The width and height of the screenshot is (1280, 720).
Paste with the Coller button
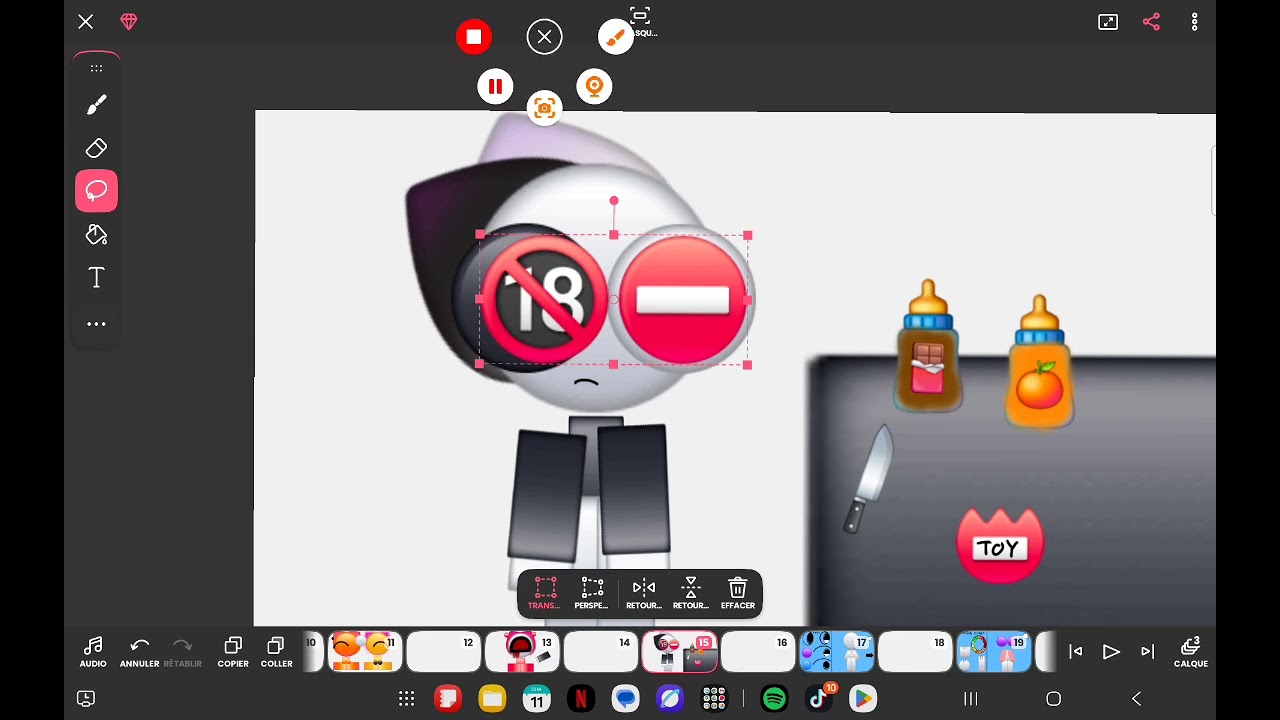[276, 652]
